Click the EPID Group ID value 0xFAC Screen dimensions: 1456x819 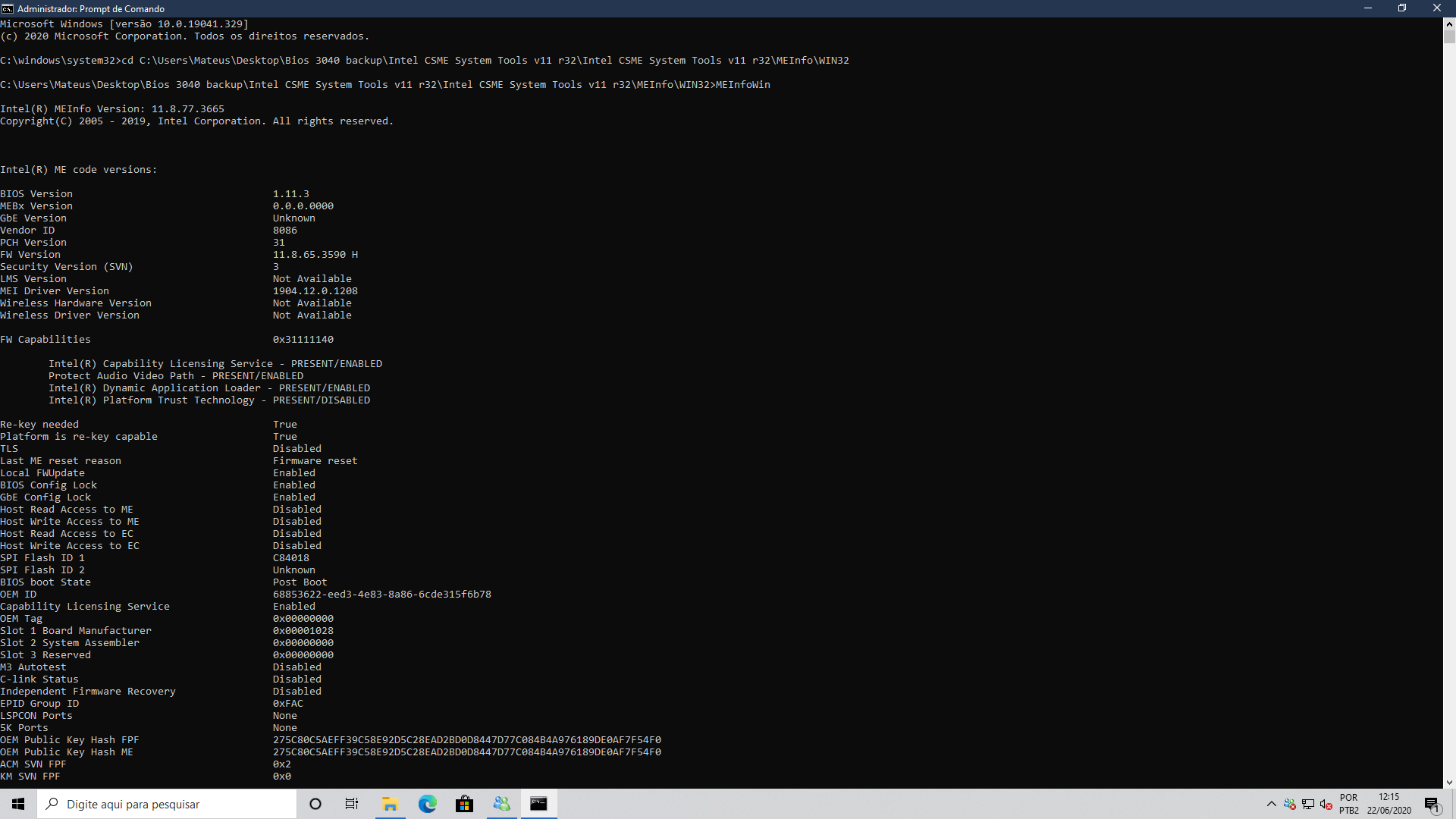click(288, 704)
